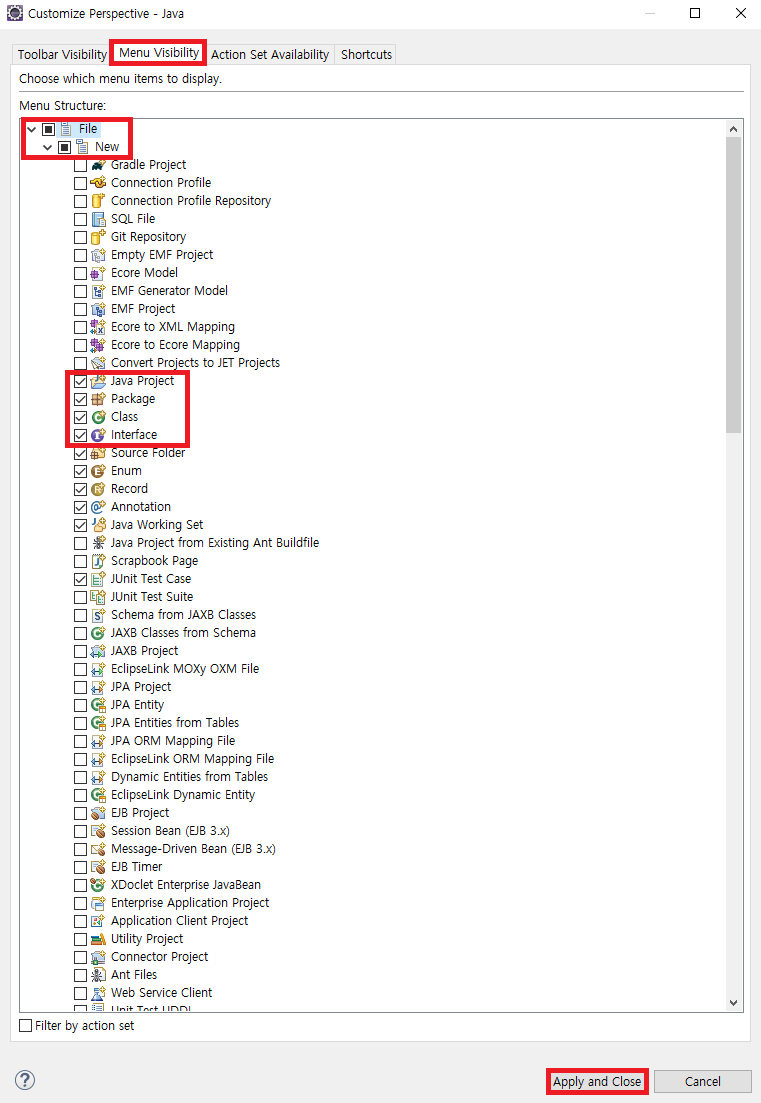Select JPA ORM Mapping File entry
Image resolution: width=761 pixels, height=1103 pixels.
173,741
